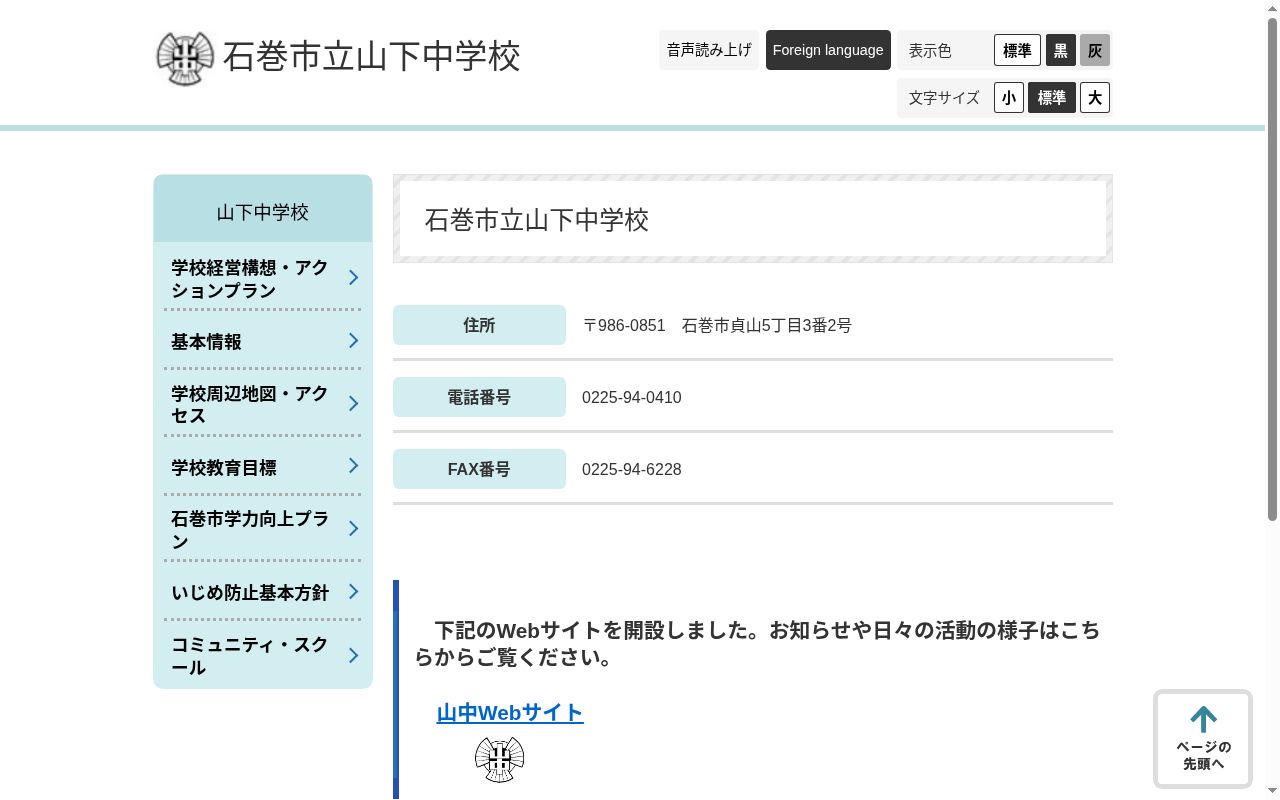Click chevron next to 学校経営構想・アクションプラン
The width and height of the screenshot is (1280, 800).
click(x=353, y=277)
